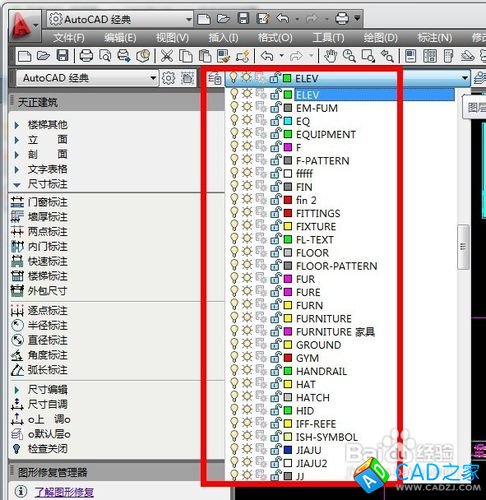Screen dimensions: 486x500
Task: Click Plot printer icon in quick access toolbar
Action: (342, 19)
